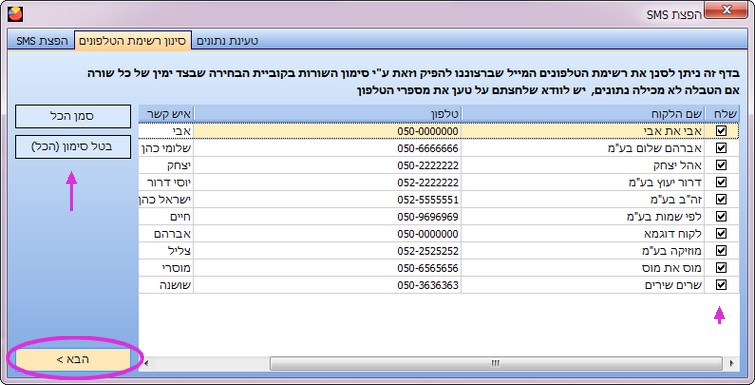Image resolution: width=755 pixels, height=385 pixels.
Task: Click phone number 050-3636363
Action: (428, 285)
